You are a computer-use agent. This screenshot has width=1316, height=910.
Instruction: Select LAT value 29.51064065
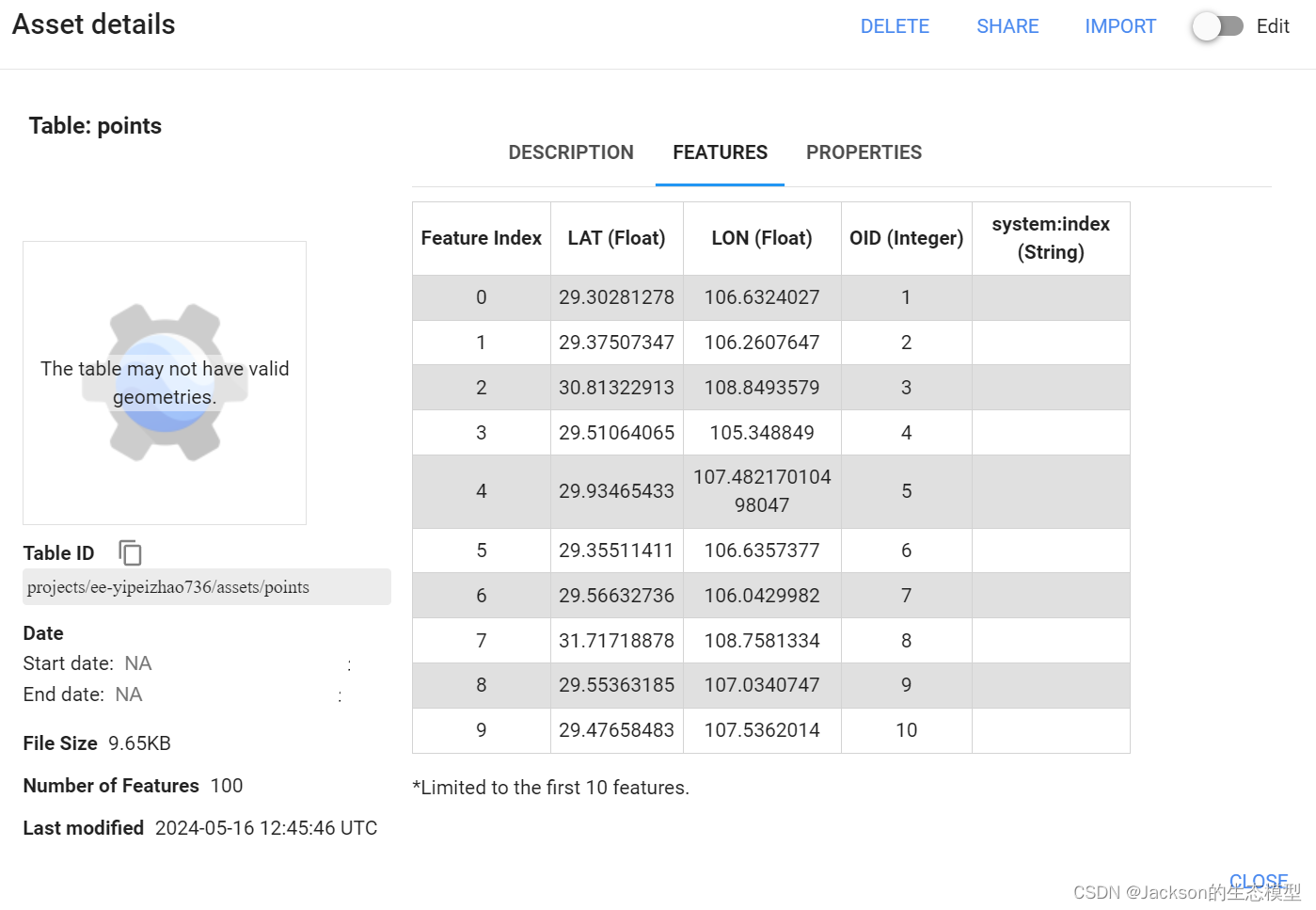pyautogui.click(x=616, y=433)
